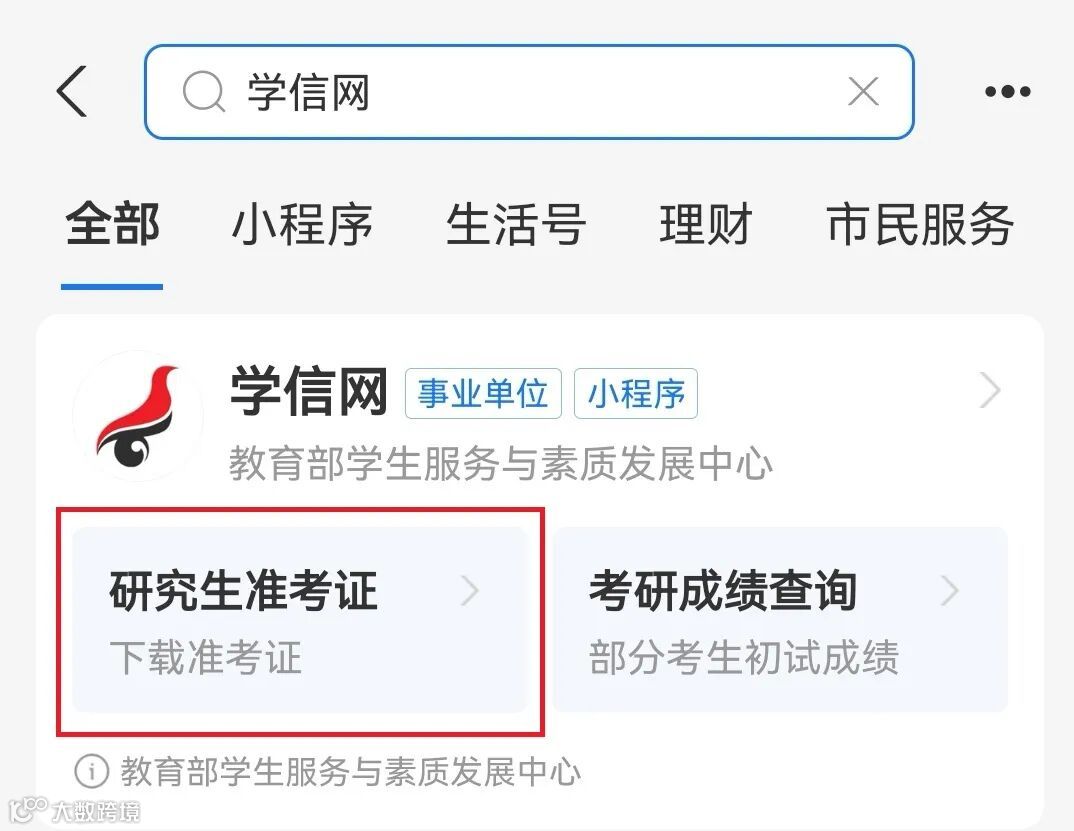Tap the 学信网 red bird logo
Viewport: 1074px width, 831px height.
pos(138,417)
